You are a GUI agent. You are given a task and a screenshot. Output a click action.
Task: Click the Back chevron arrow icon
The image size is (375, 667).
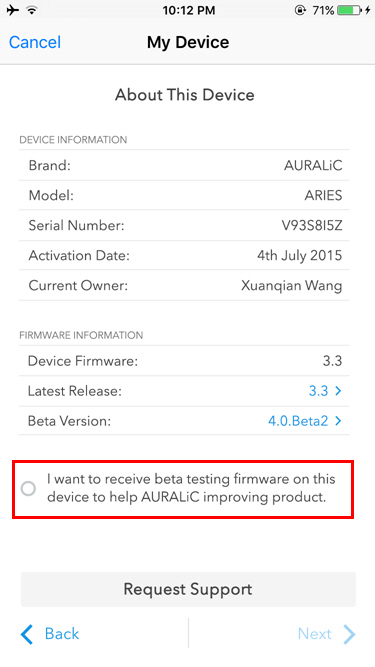tap(26, 634)
